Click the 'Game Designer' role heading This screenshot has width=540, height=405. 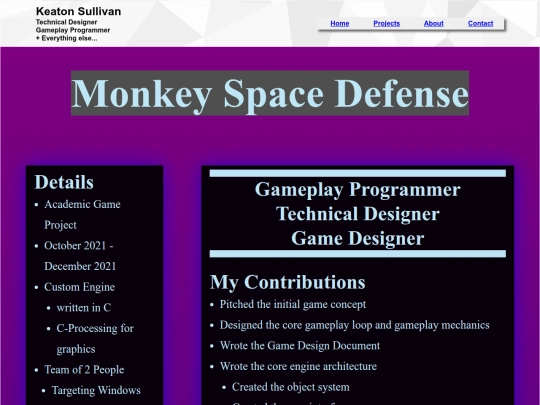[x=357, y=238]
